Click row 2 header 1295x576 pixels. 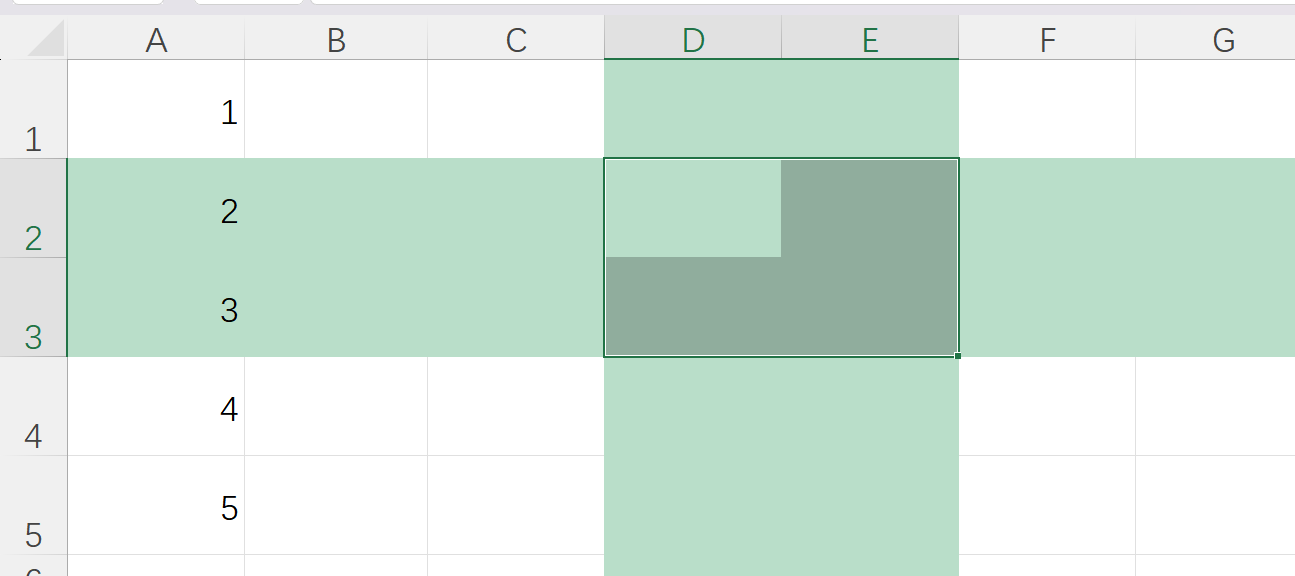(33, 208)
